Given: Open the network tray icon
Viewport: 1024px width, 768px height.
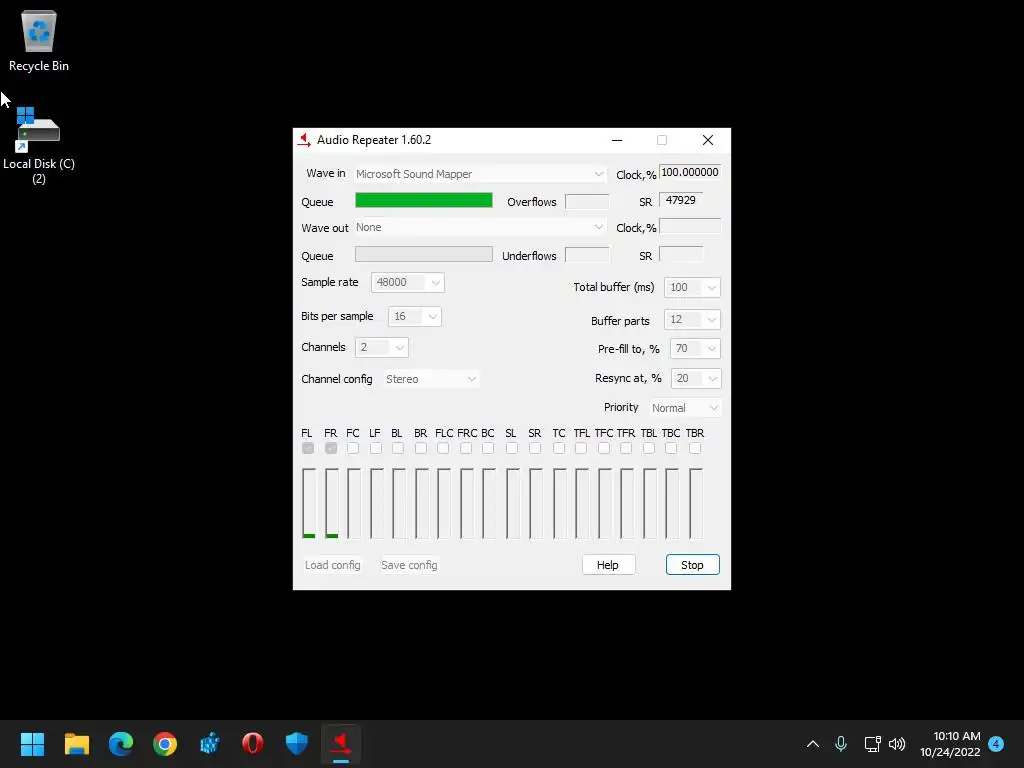Looking at the screenshot, I should (872, 744).
